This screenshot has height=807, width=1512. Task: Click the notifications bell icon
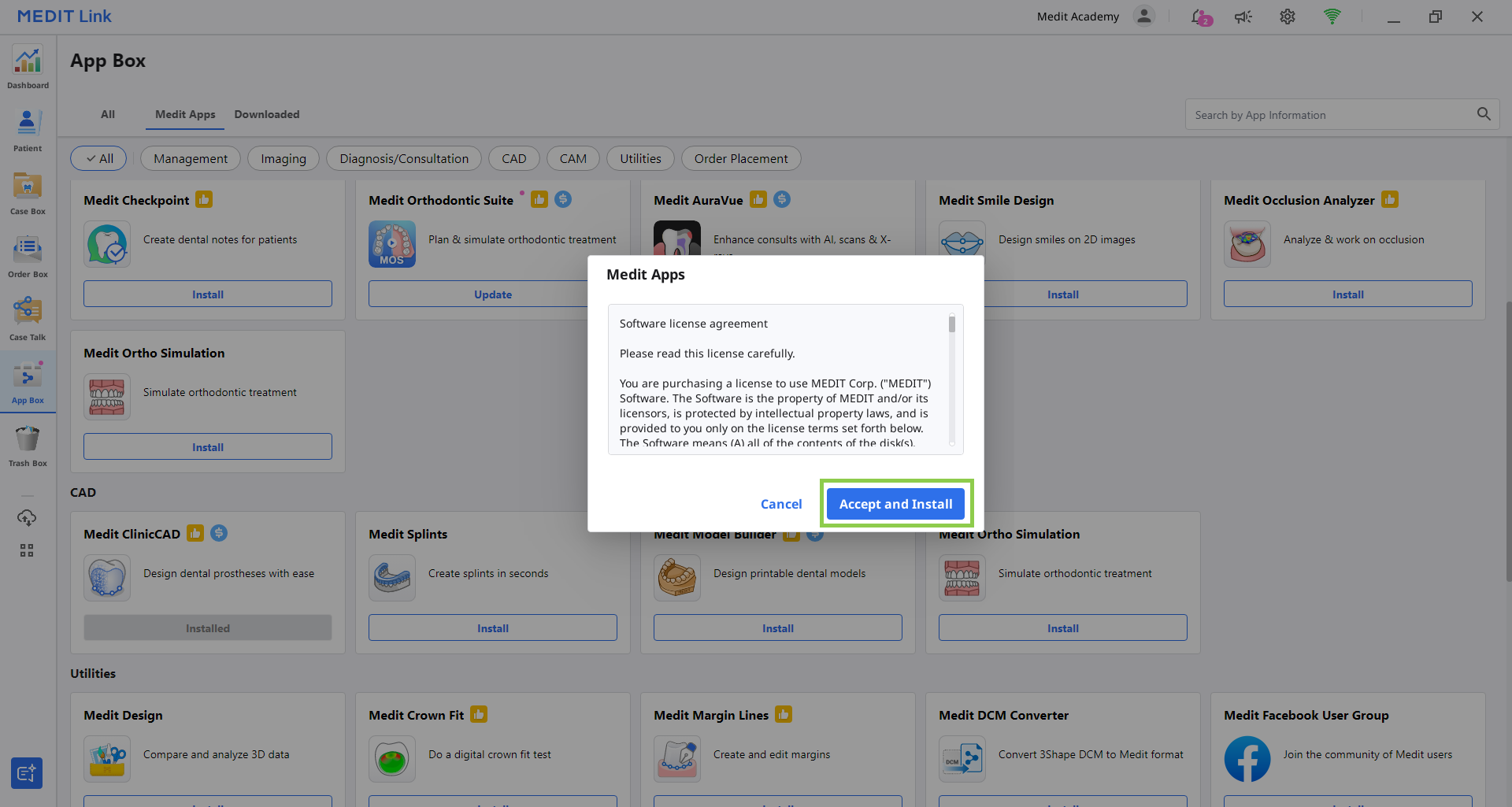pos(1200,17)
